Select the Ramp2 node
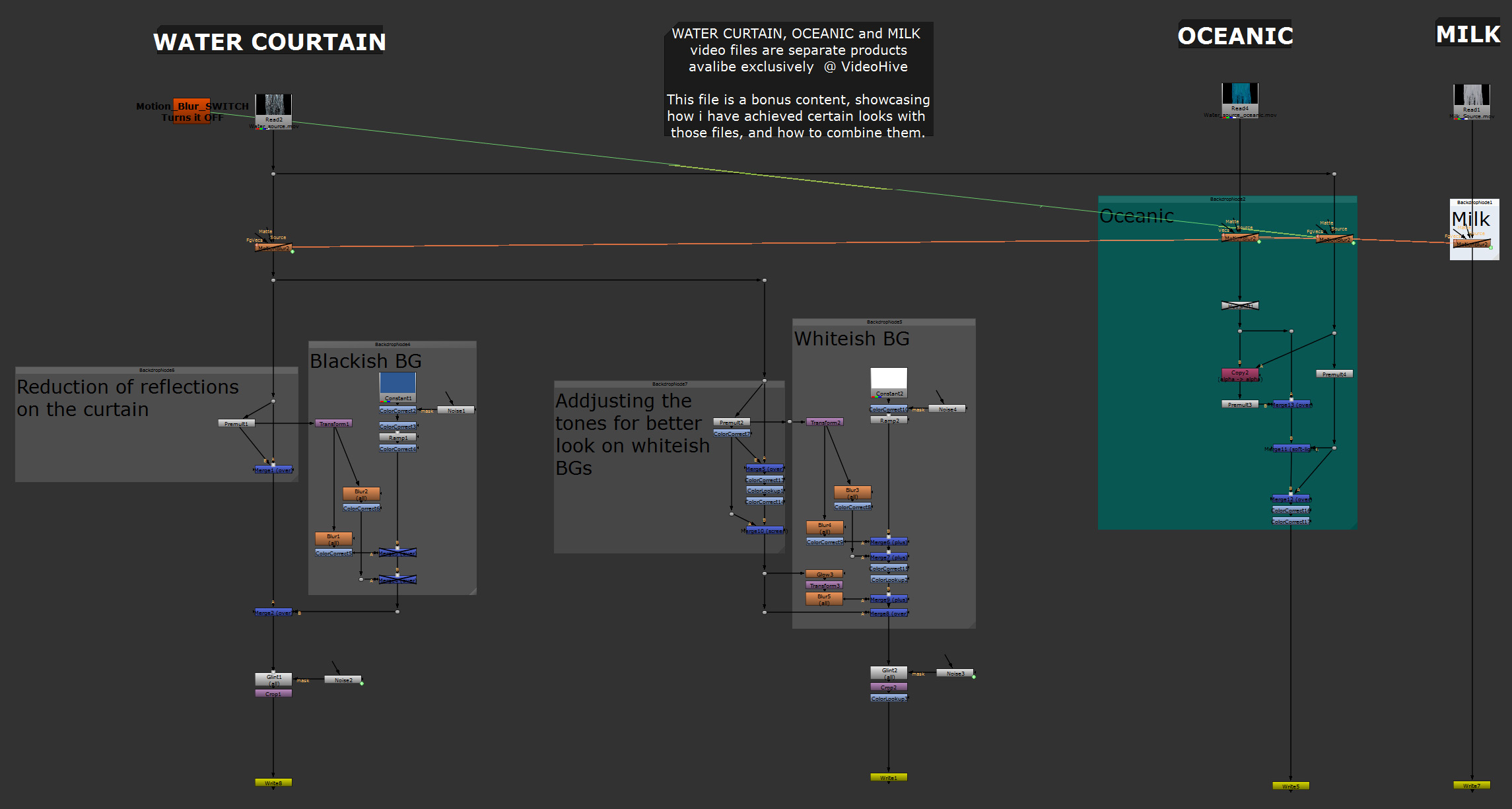This screenshot has height=809, width=1512. (889, 420)
